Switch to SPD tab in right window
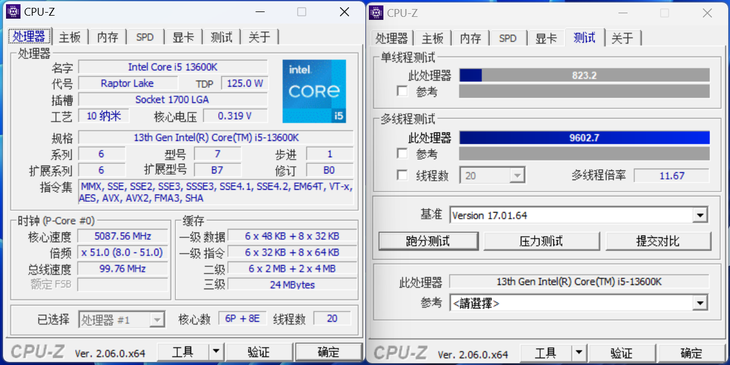Viewport: 730px width, 365px height. pos(507,38)
